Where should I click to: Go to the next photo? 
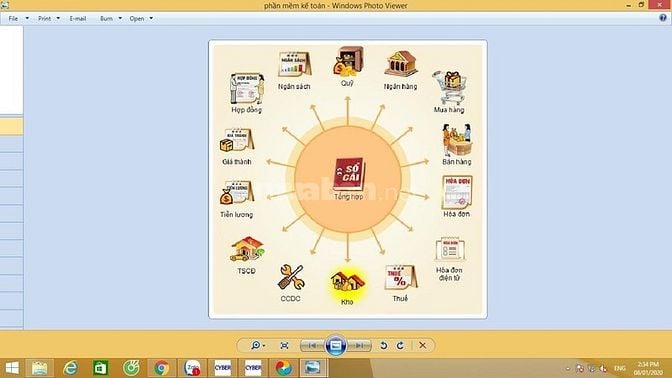coord(359,345)
